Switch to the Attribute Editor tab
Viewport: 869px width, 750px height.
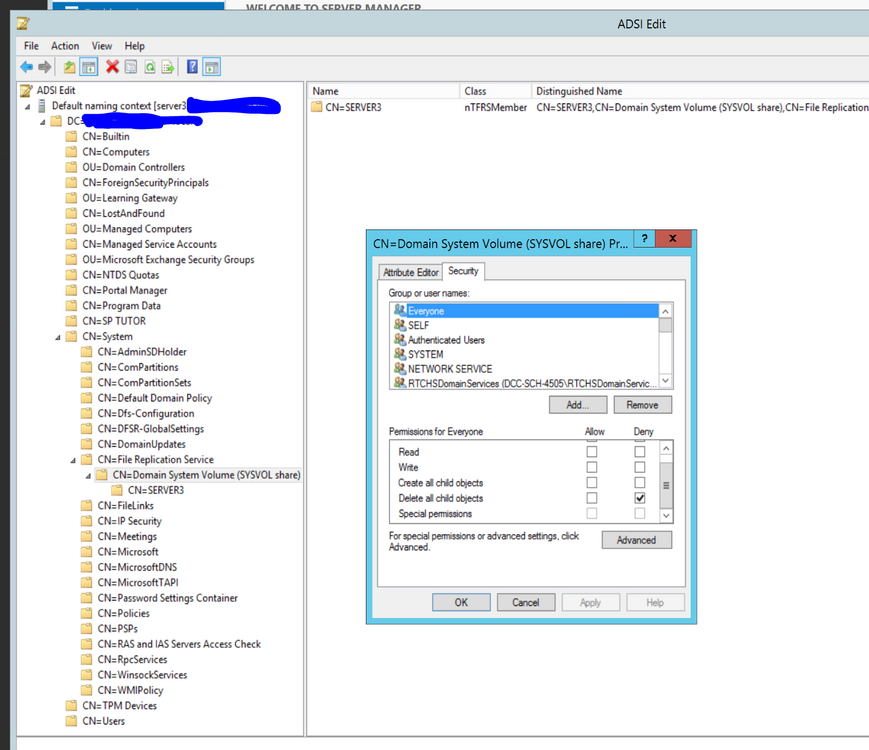pyautogui.click(x=411, y=272)
